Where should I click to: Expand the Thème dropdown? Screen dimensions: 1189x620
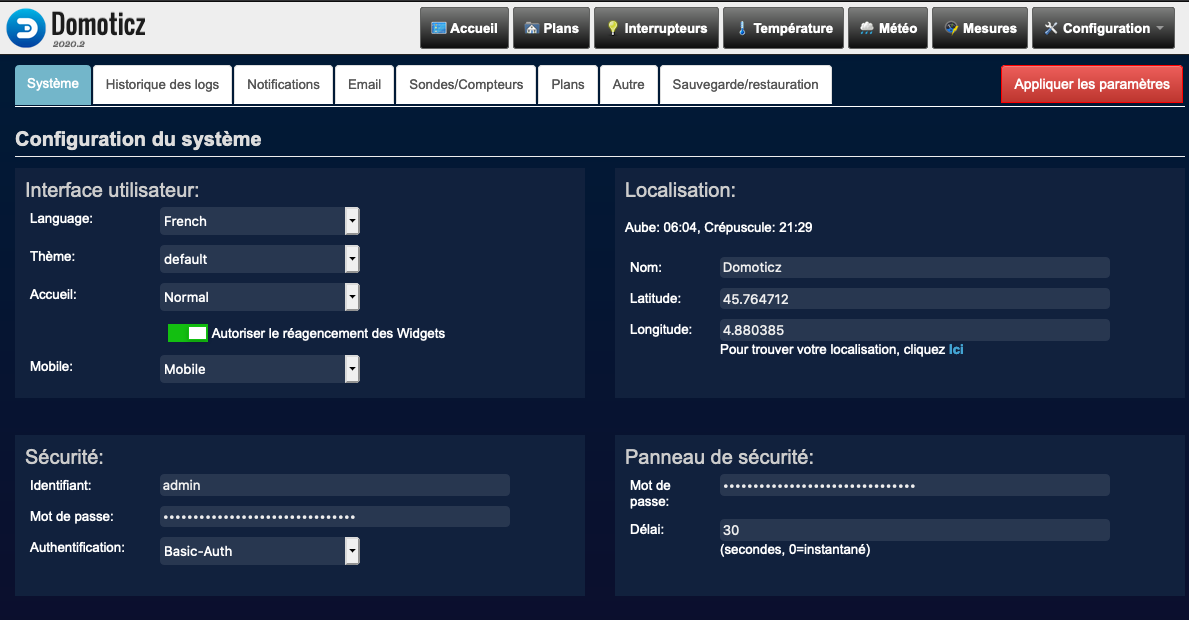259,259
